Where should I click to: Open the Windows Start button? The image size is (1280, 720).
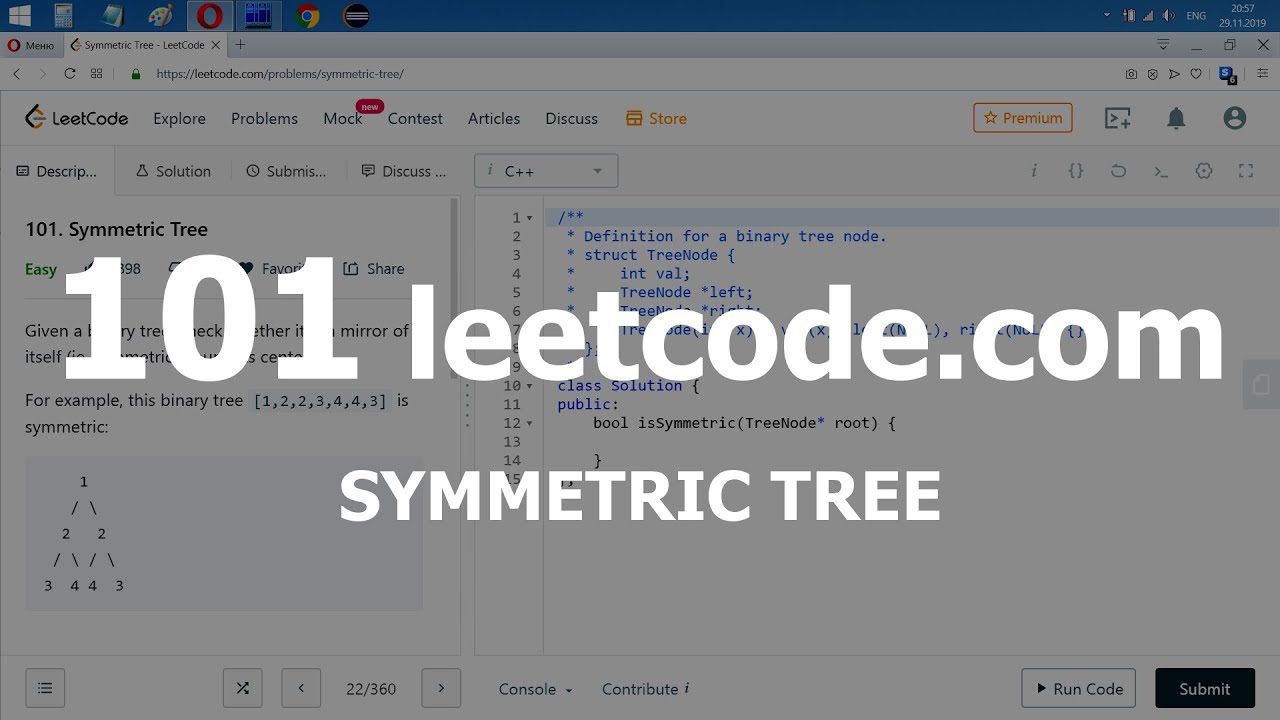click(18, 16)
